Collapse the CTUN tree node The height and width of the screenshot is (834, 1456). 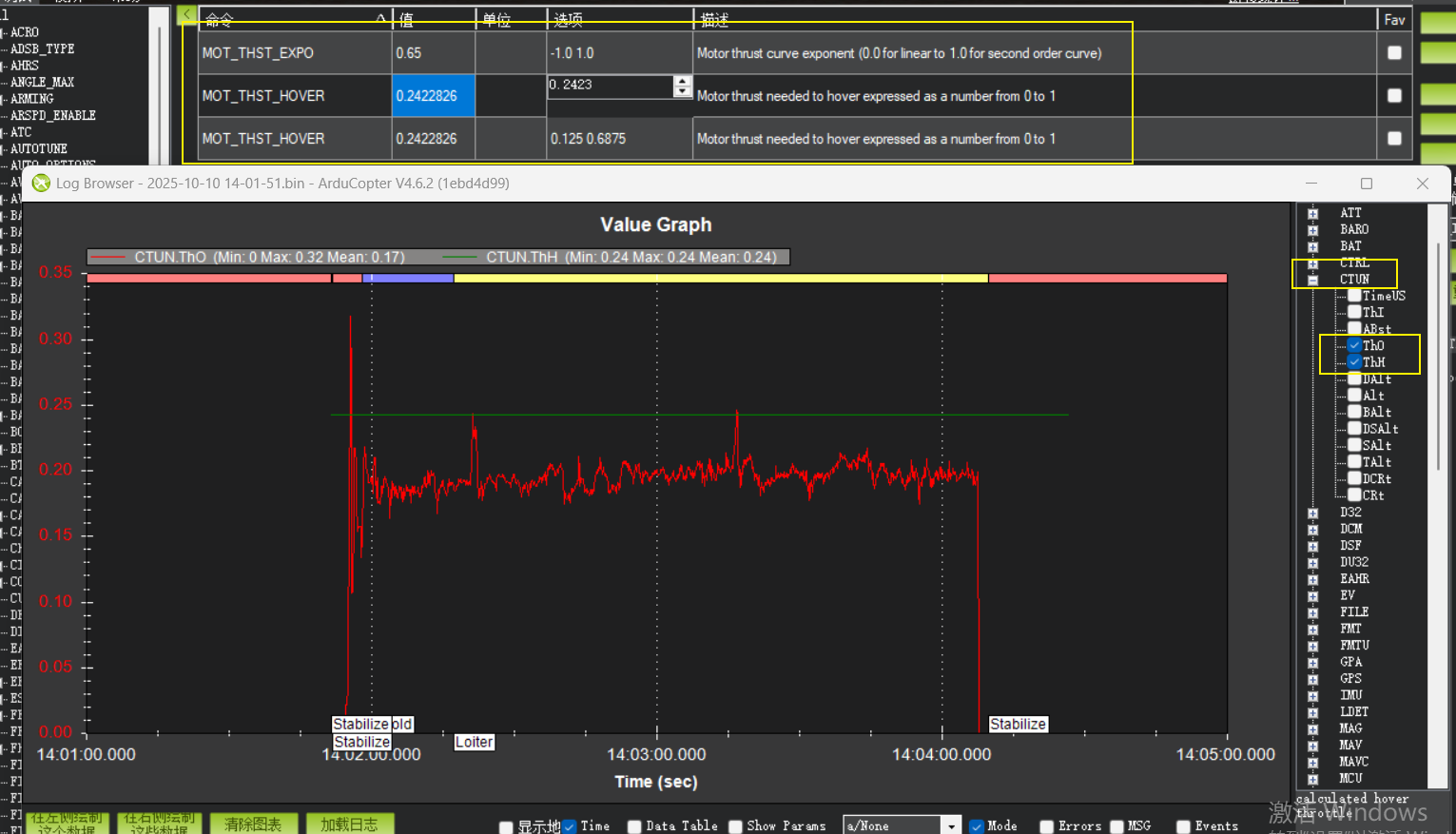click(x=1313, y=280)
